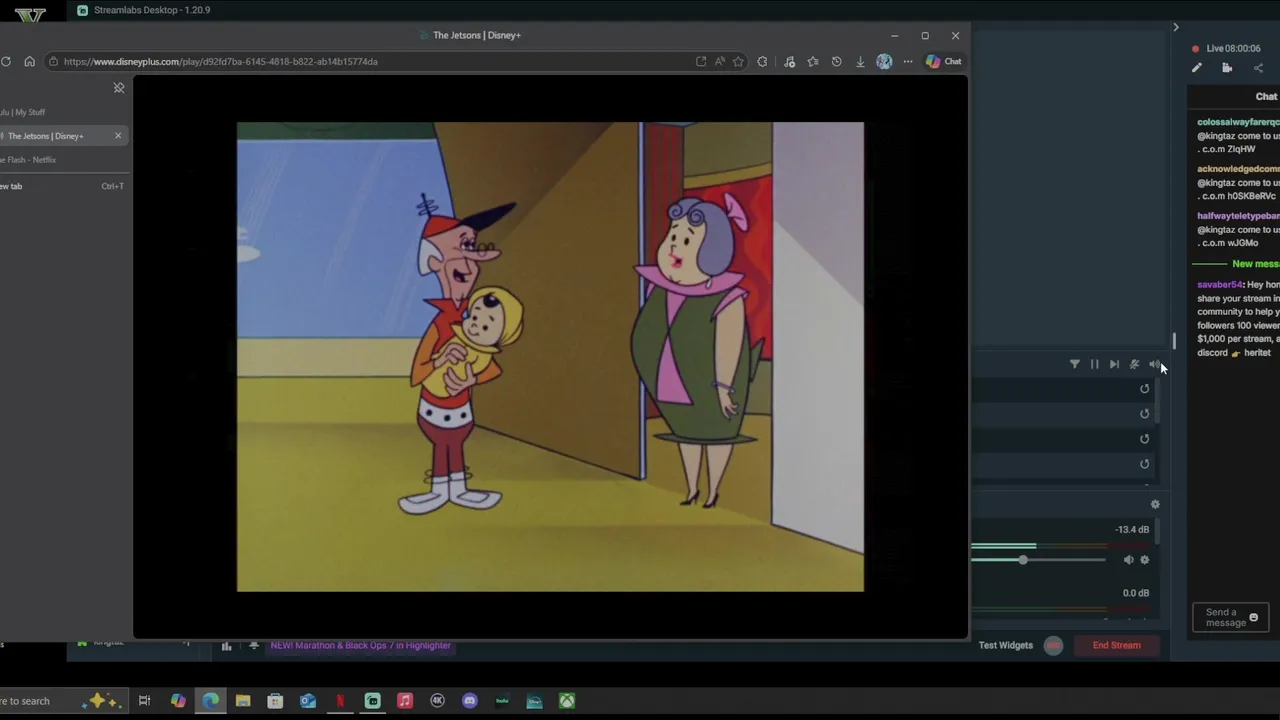
Task: Click reload icon on third source row
Action: tap(1145, 439)
